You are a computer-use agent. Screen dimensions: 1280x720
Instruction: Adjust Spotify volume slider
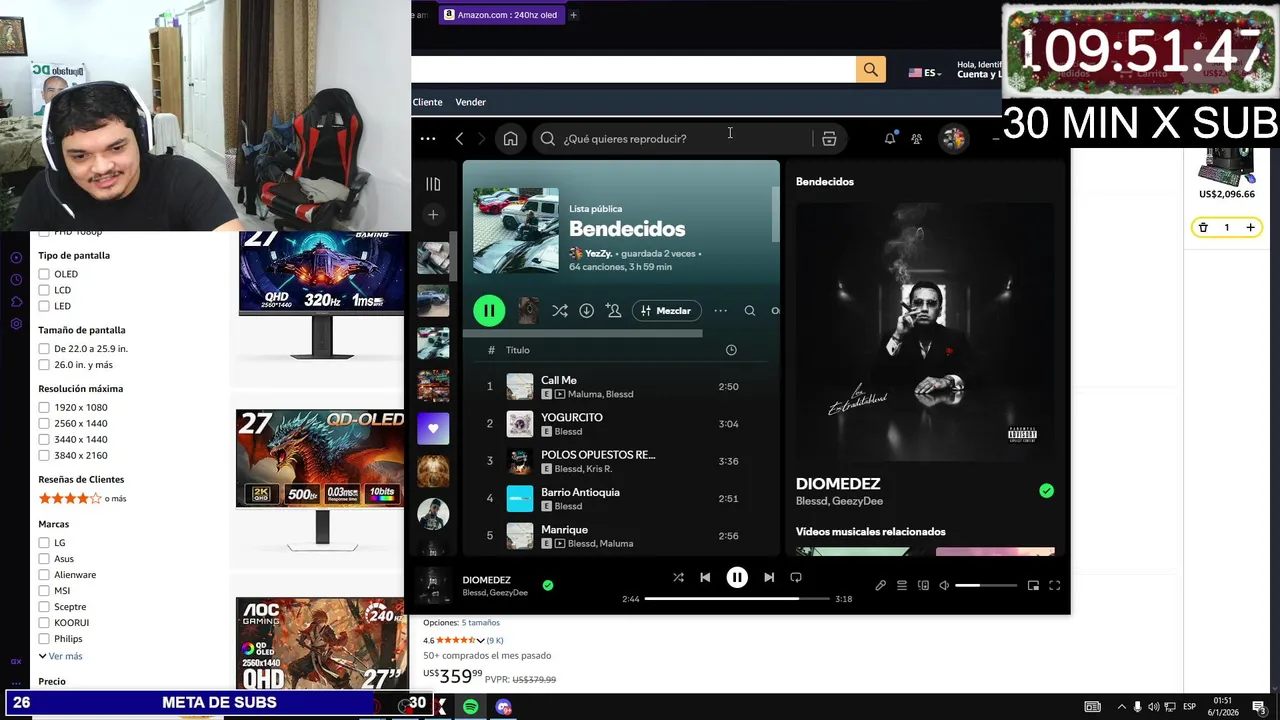[986, 586]
